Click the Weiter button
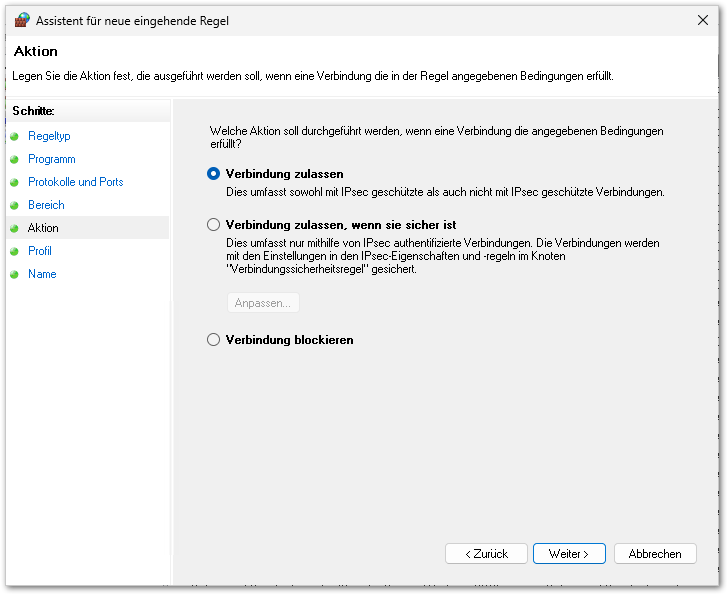Viewport: 728px width, 595px height. point(569,554)
